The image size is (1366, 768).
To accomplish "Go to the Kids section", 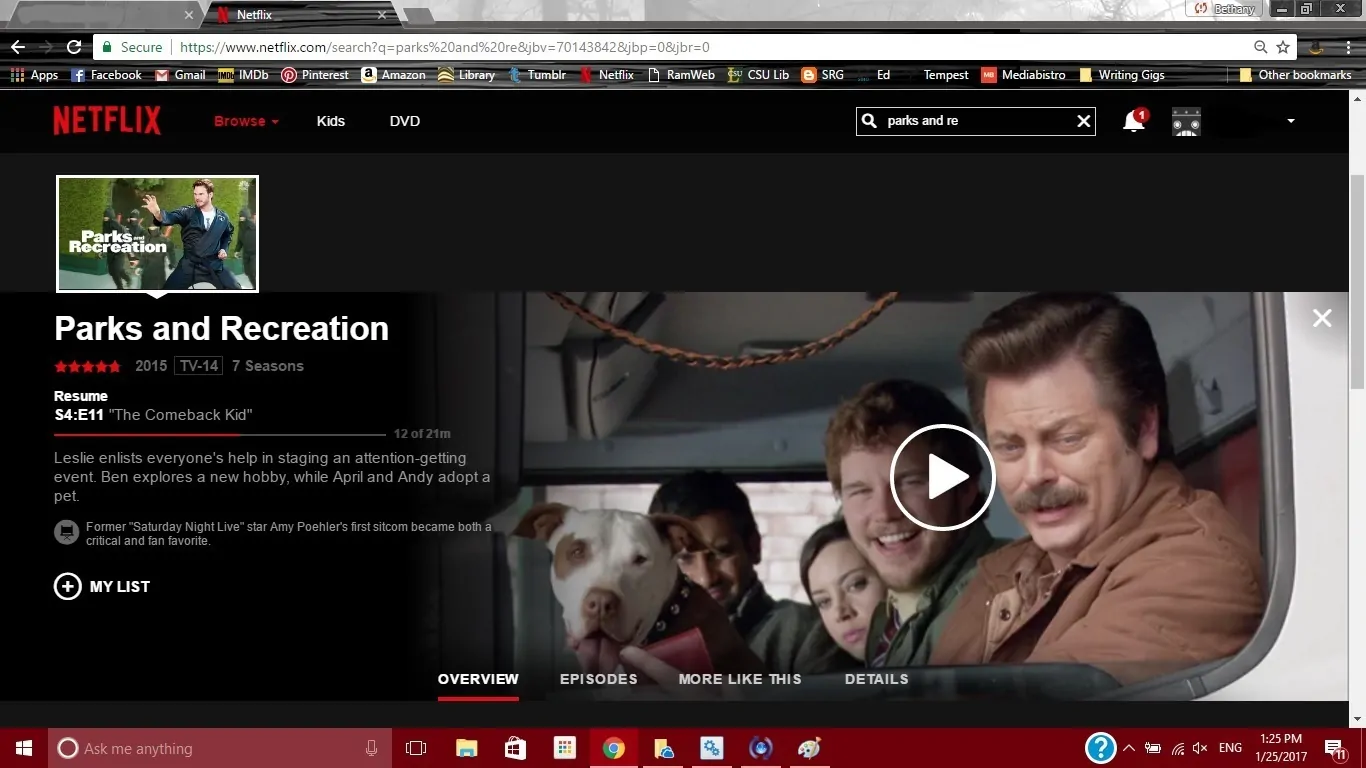I will [x=331, y=121].
